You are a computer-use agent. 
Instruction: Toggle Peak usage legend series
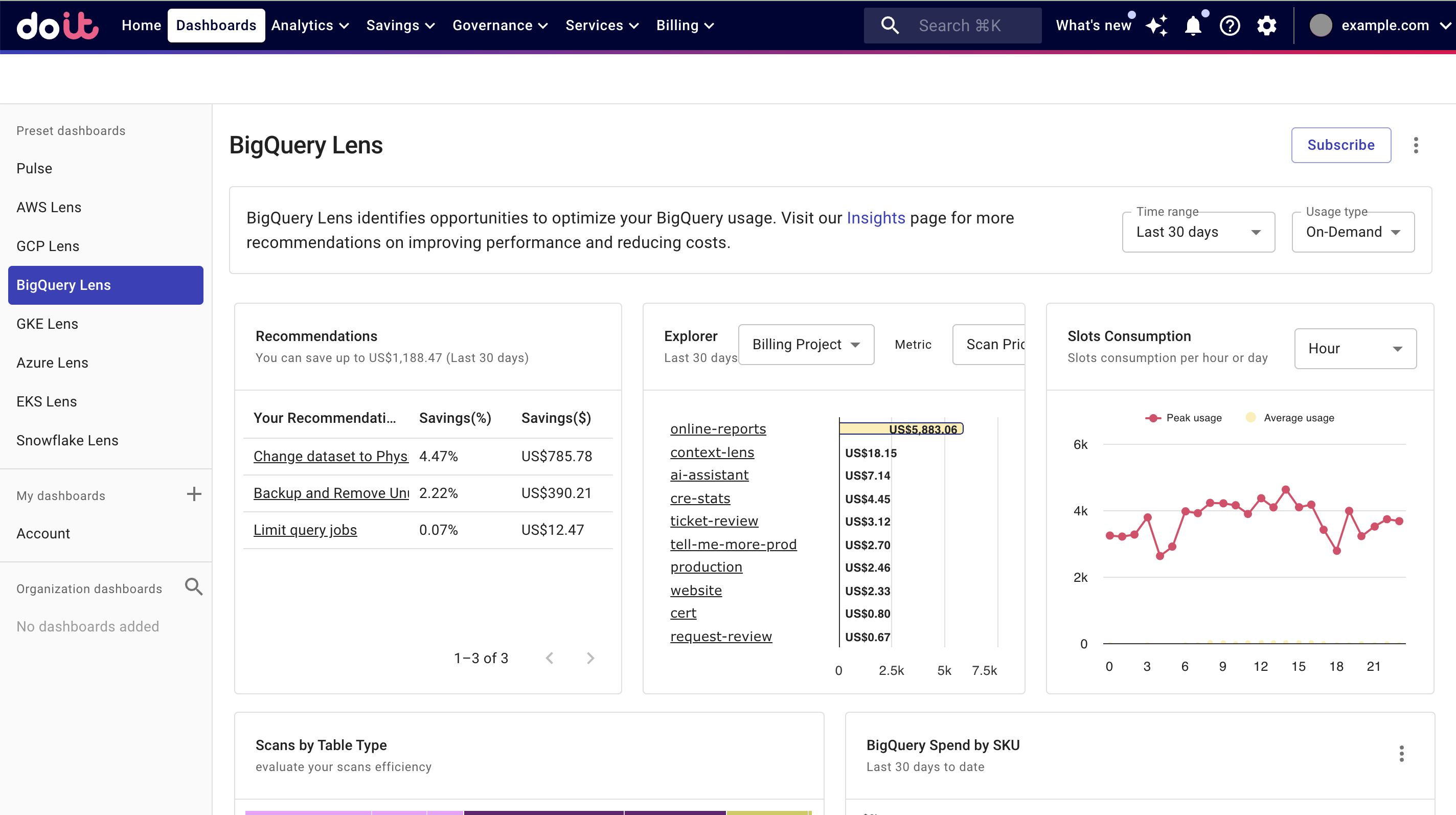1183,418
